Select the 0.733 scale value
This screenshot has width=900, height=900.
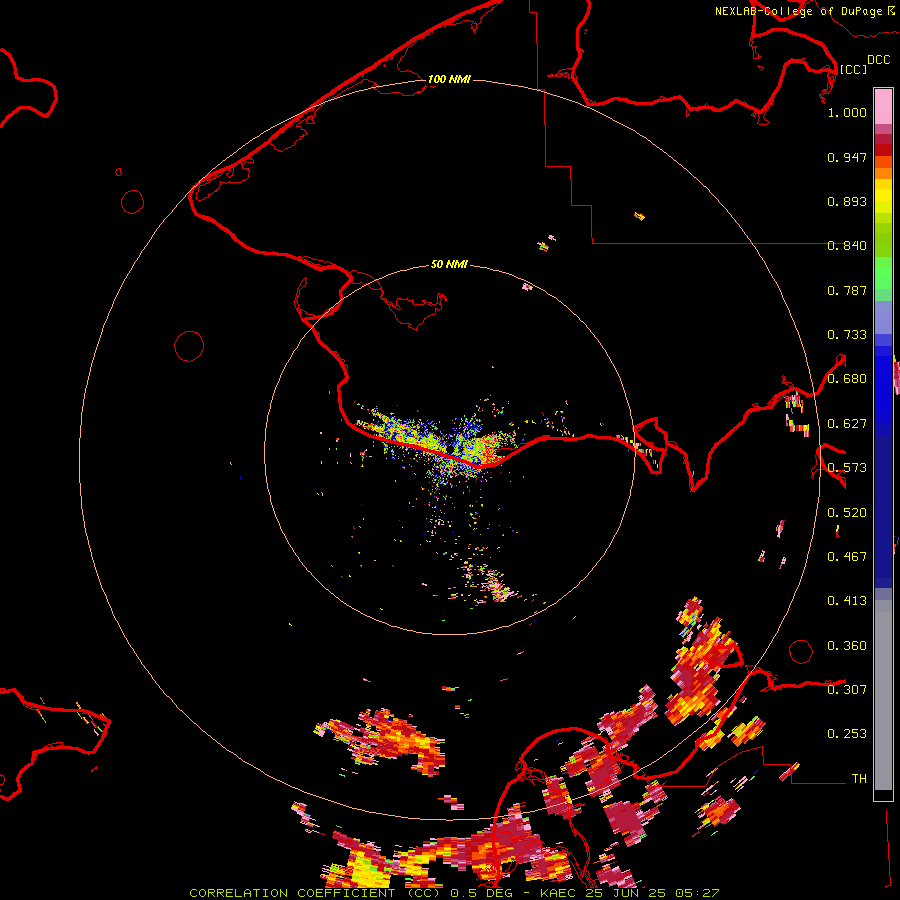(x=847, y=335)
